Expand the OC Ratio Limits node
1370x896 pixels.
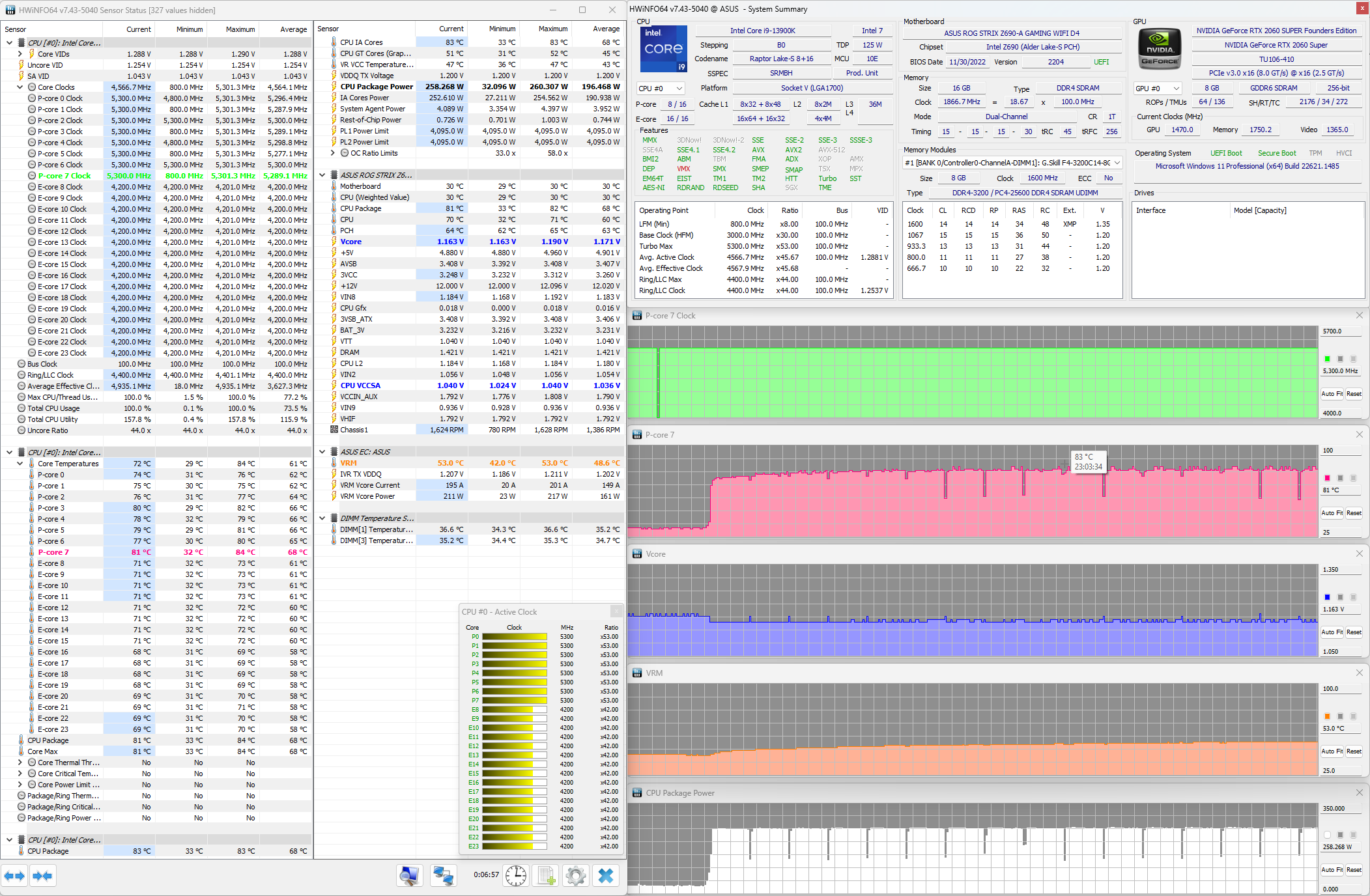(x=333, y=153)
